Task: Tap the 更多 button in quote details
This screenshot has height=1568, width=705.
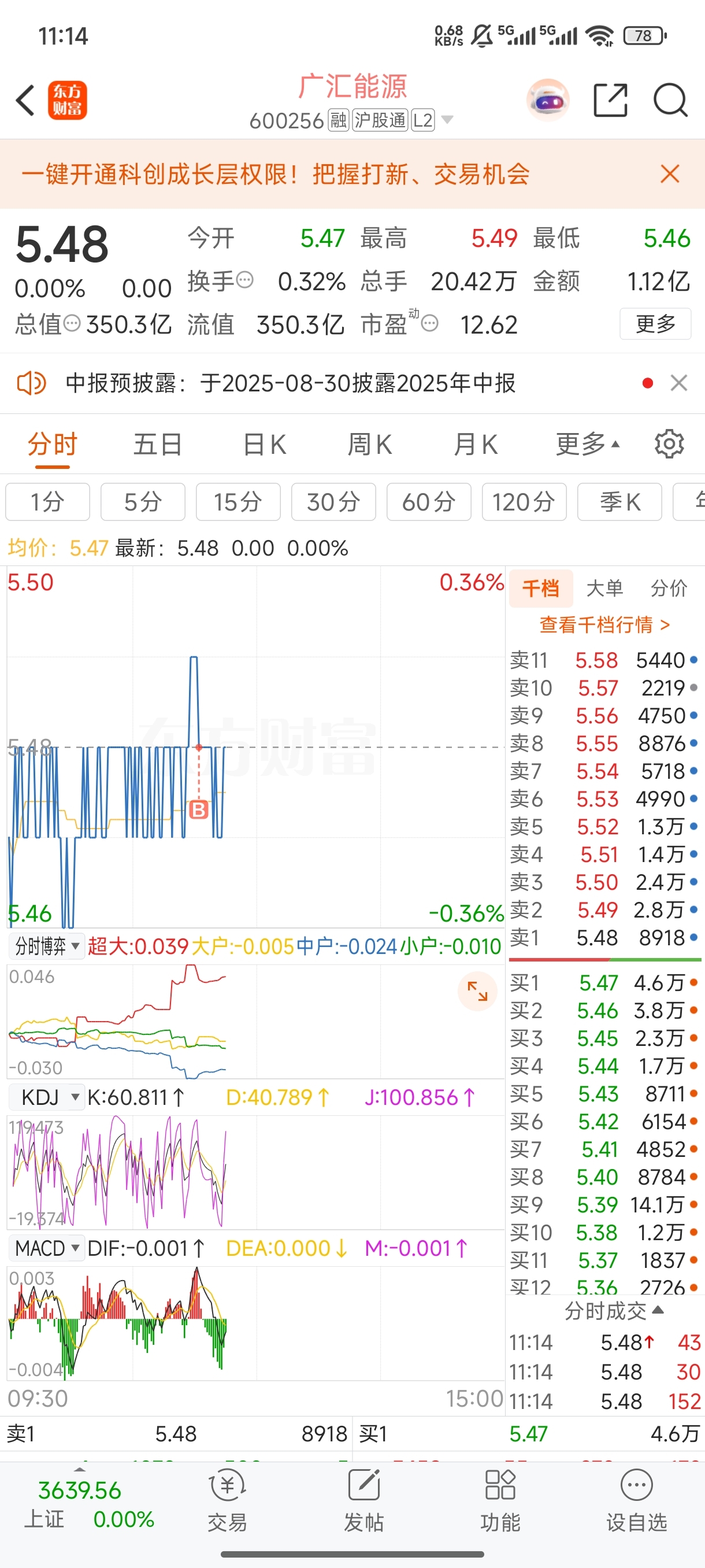Action: 655,323
